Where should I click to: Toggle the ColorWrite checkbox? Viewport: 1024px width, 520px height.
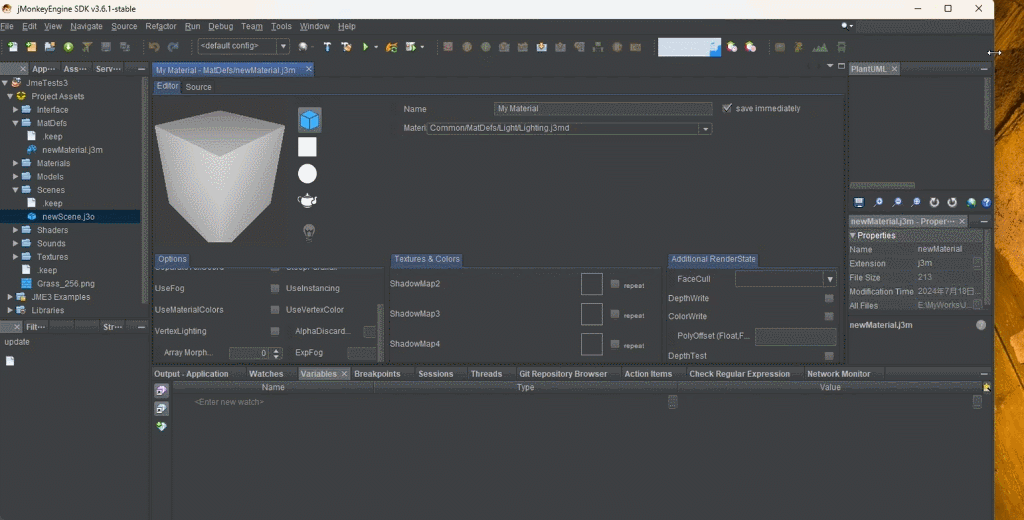click(829, 317)
